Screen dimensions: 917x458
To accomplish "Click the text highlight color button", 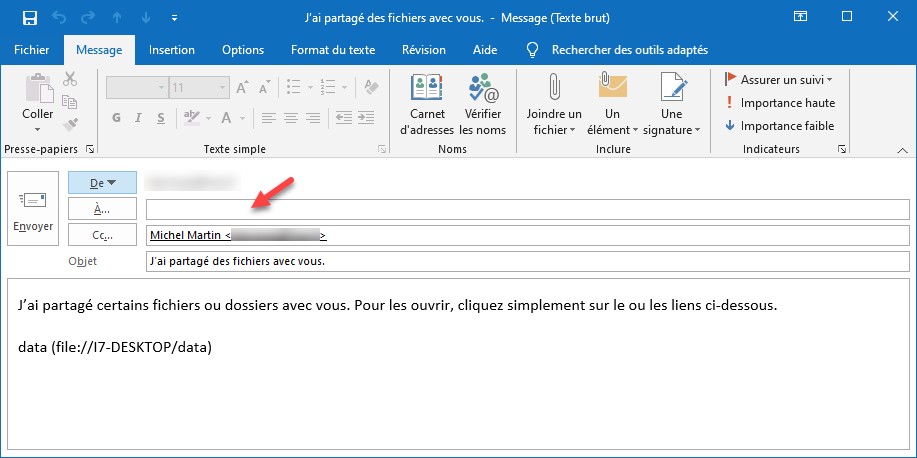I will (x=191, y=118).
